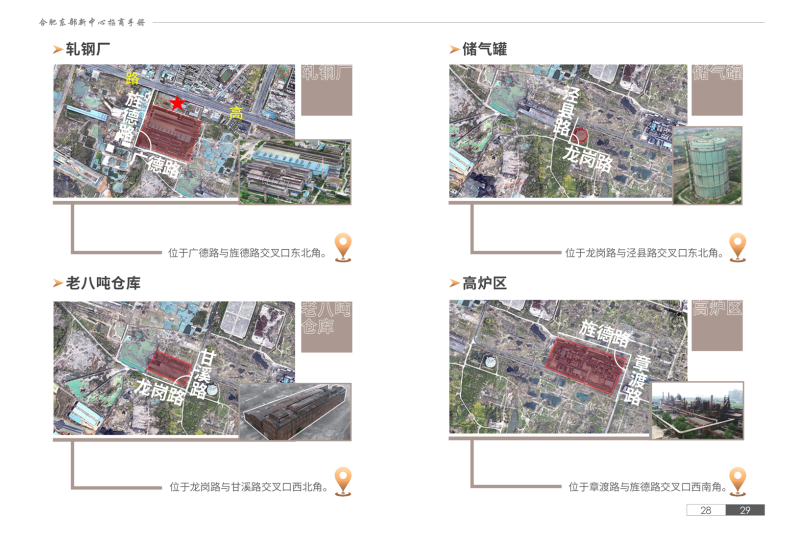Open the steel rolling mill photo thumbnail
The image size is (800, 538).
[x=295, y=172]
